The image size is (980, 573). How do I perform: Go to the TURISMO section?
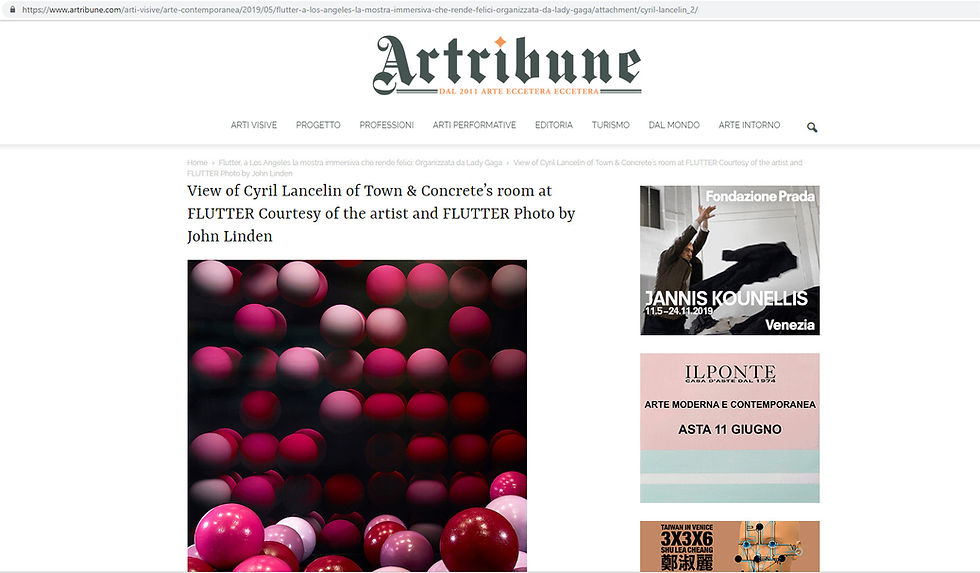(611, 125)
